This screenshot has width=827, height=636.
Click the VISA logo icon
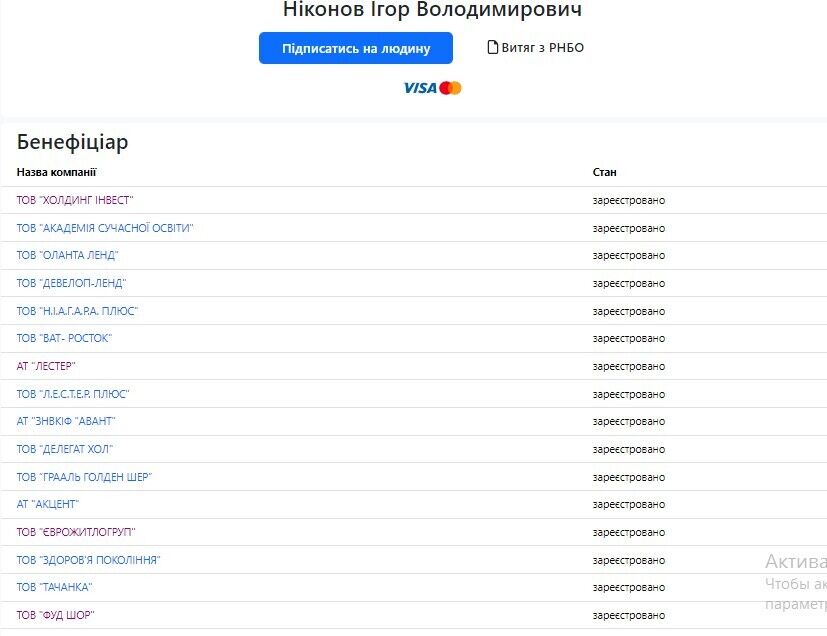(x=420, y=88)
